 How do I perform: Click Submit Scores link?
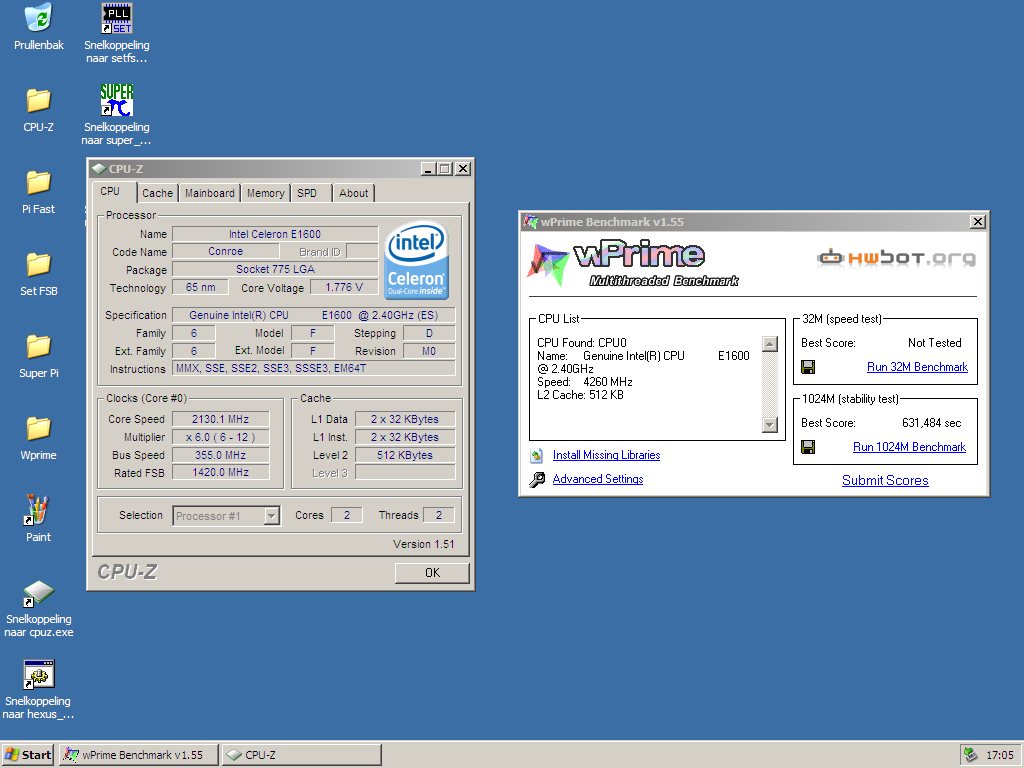coord(885,481)
